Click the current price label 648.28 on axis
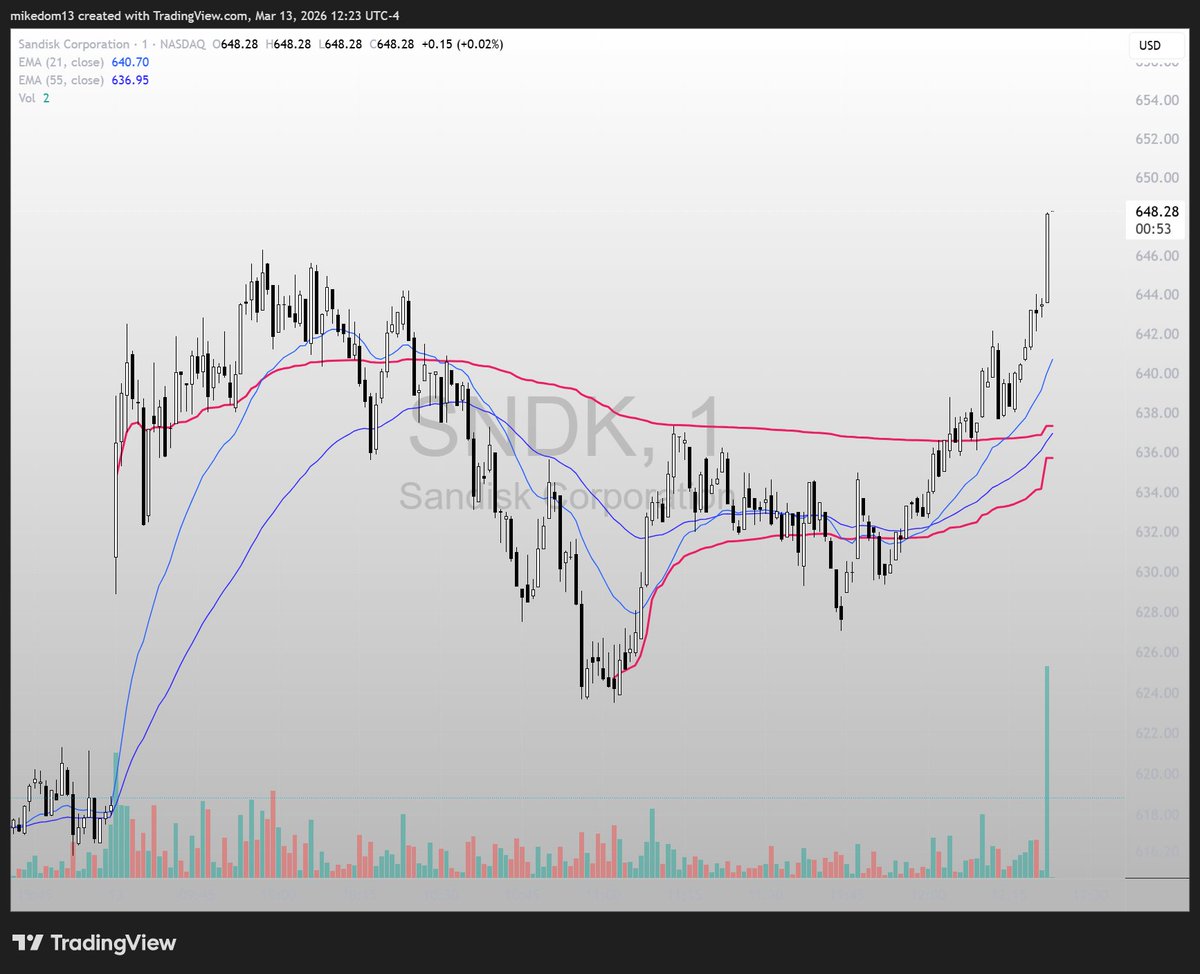1200x974 pixels. coord(1156,212)
